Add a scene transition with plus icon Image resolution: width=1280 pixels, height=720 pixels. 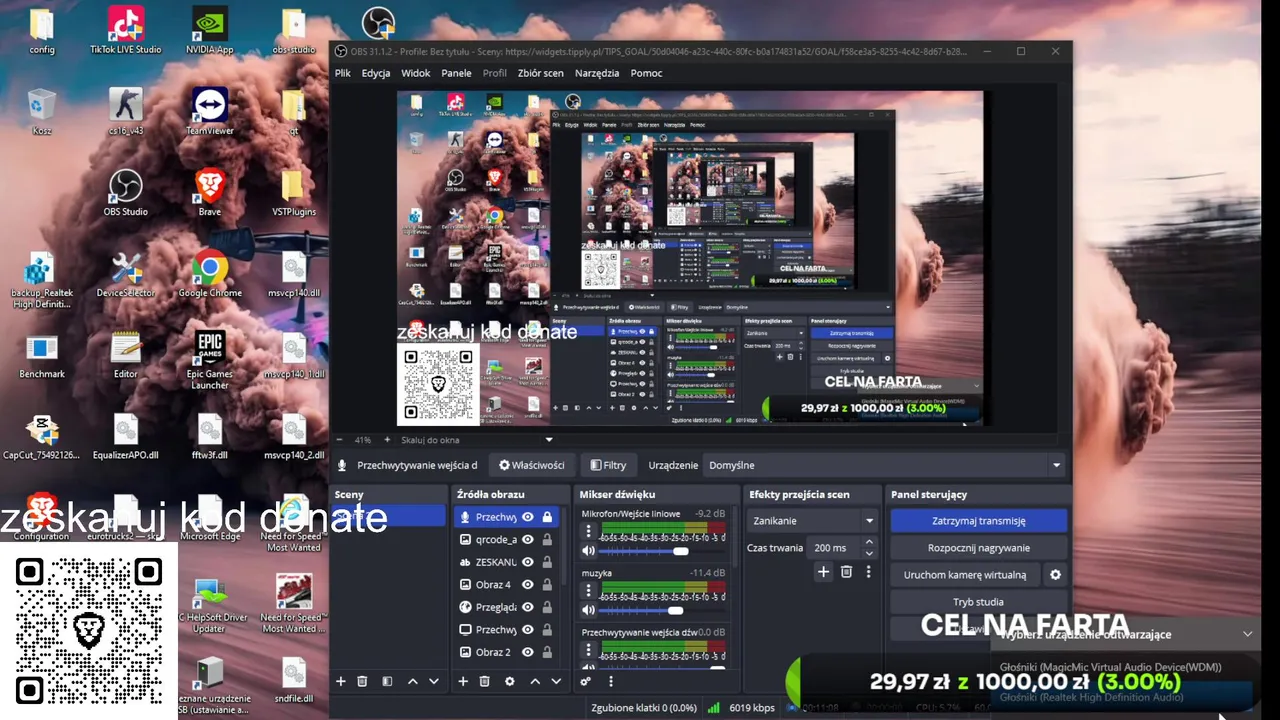823,571
